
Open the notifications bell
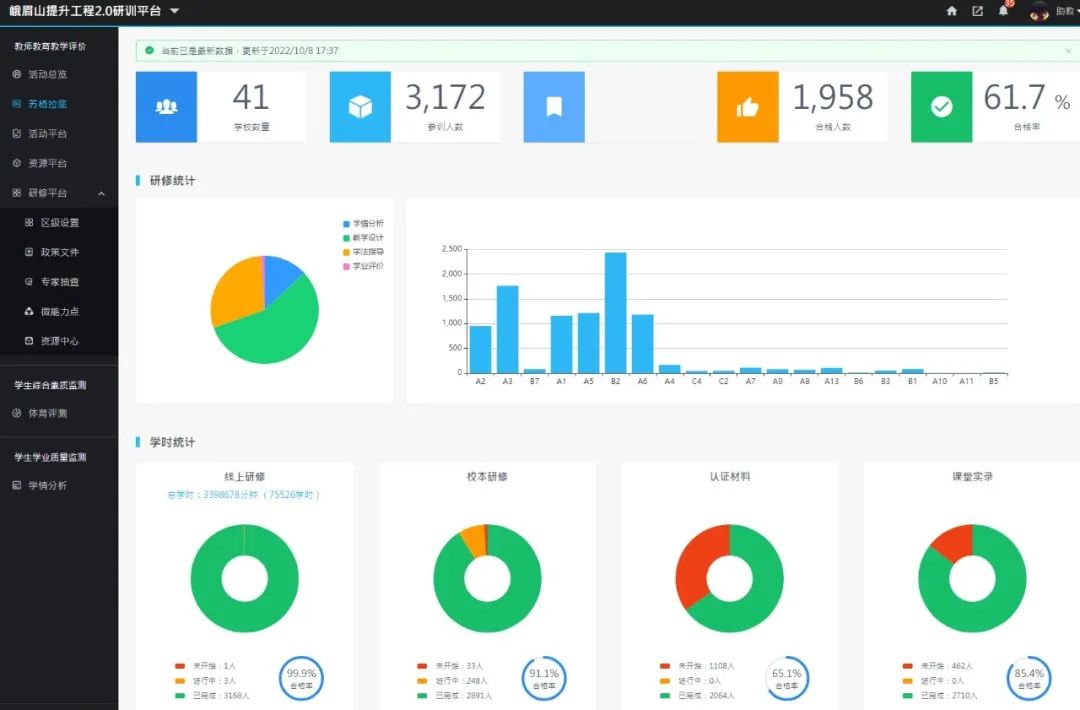[x=1004, y=11]
